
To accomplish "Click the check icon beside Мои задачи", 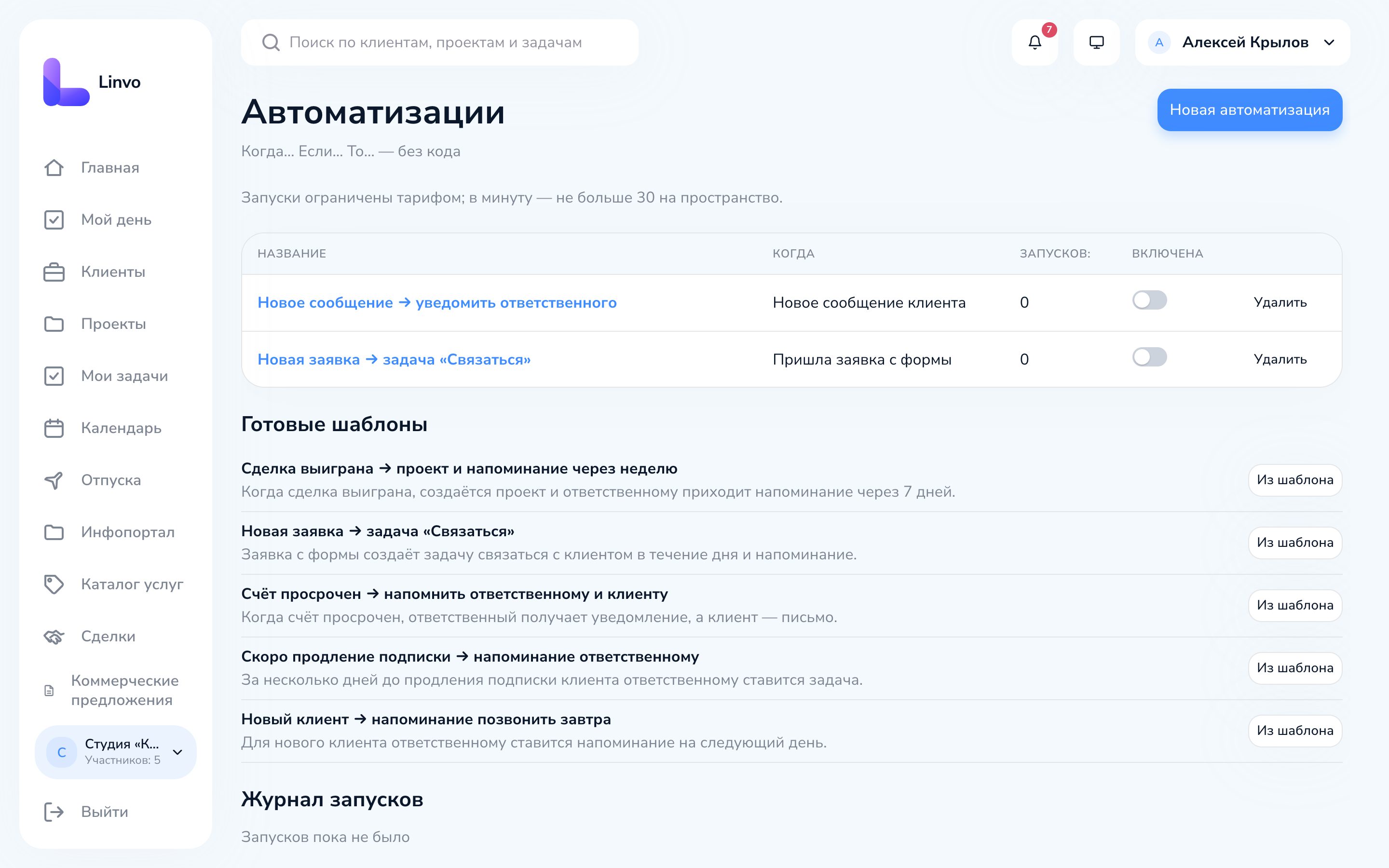I will [54, 376].
